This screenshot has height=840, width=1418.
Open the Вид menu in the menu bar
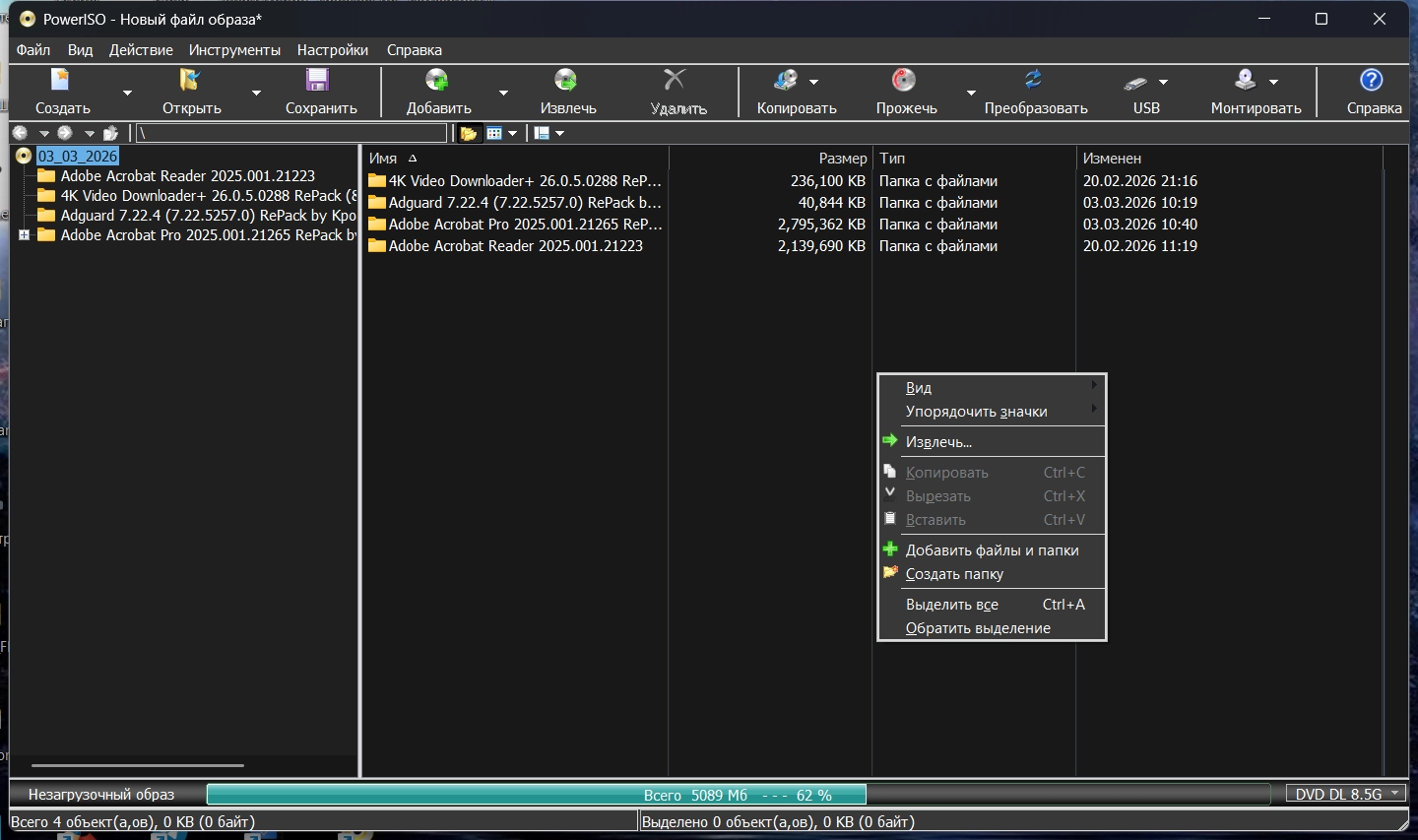[80, 50]
